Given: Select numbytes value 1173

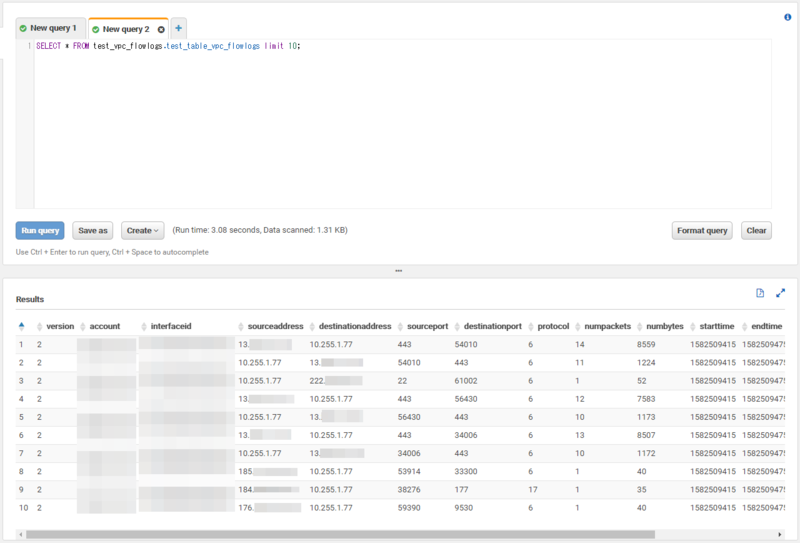Looking at the screenshot, I should point(646,417).
